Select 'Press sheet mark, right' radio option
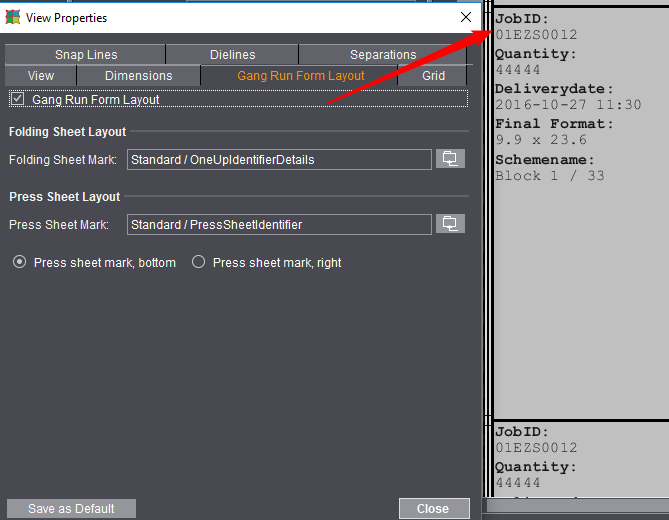The height and width of the screenshot is (520, 669). tap(198, 263)
